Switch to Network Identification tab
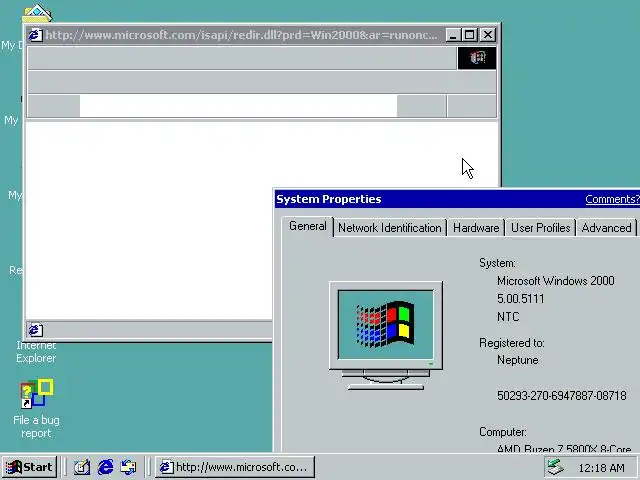 point(389,228)
